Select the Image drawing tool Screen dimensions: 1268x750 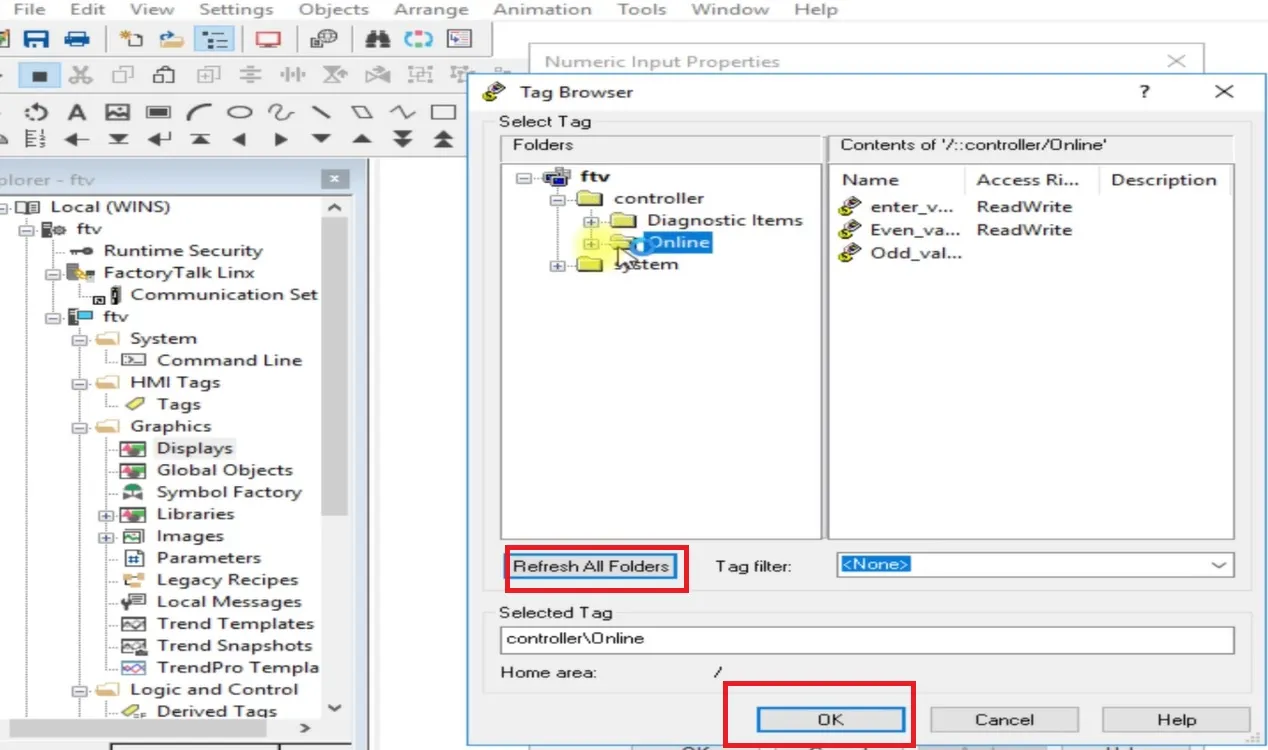[117, 112]
